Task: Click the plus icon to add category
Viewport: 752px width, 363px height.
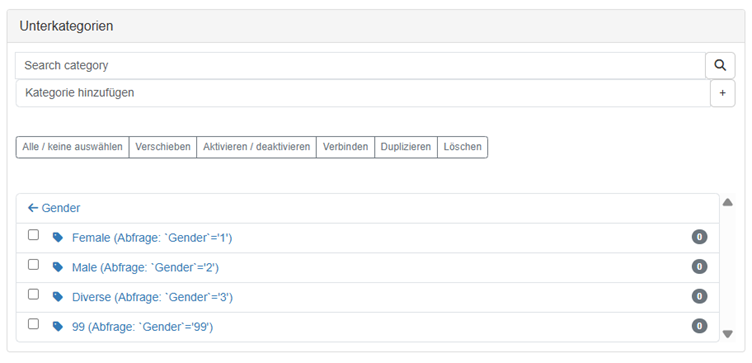Action: (722, 93)
